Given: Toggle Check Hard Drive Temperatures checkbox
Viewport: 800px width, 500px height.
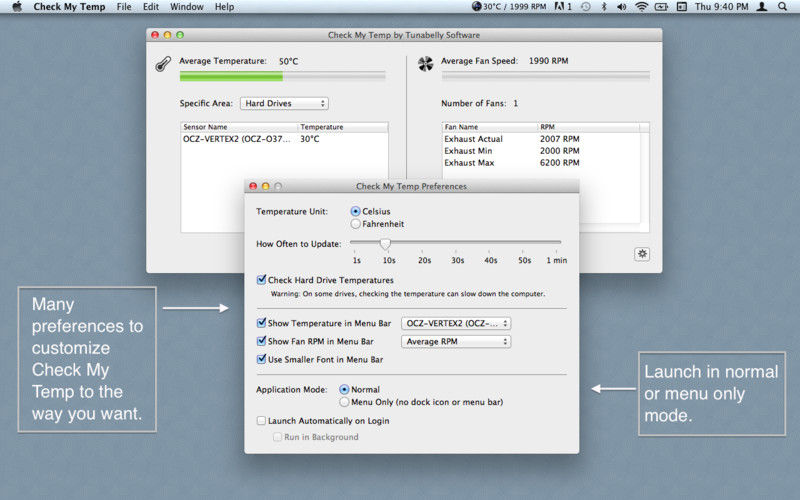Looking at the screenshot, I should tap(262, 280).
